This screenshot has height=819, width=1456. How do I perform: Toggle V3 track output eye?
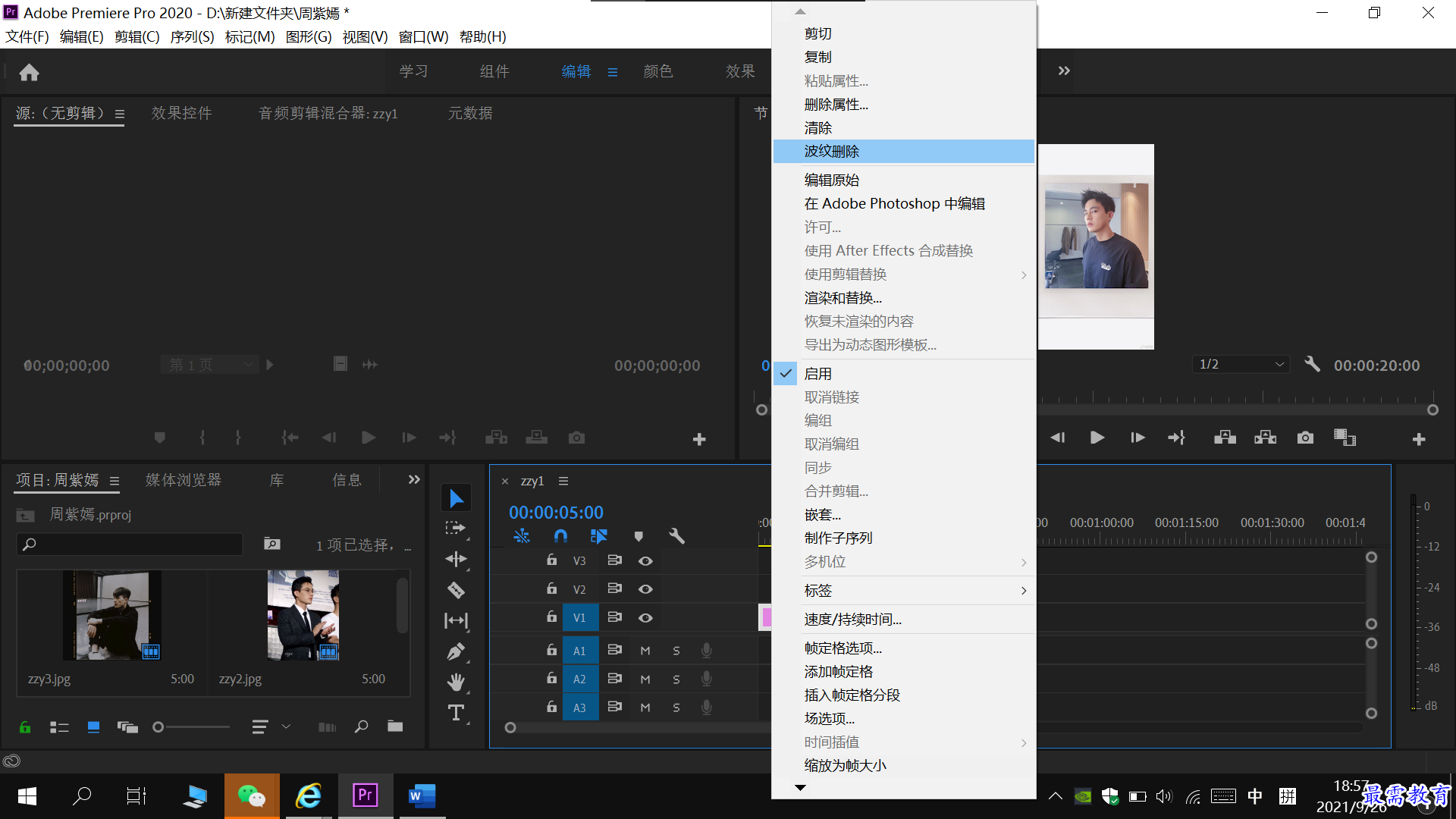pos(645,561)
